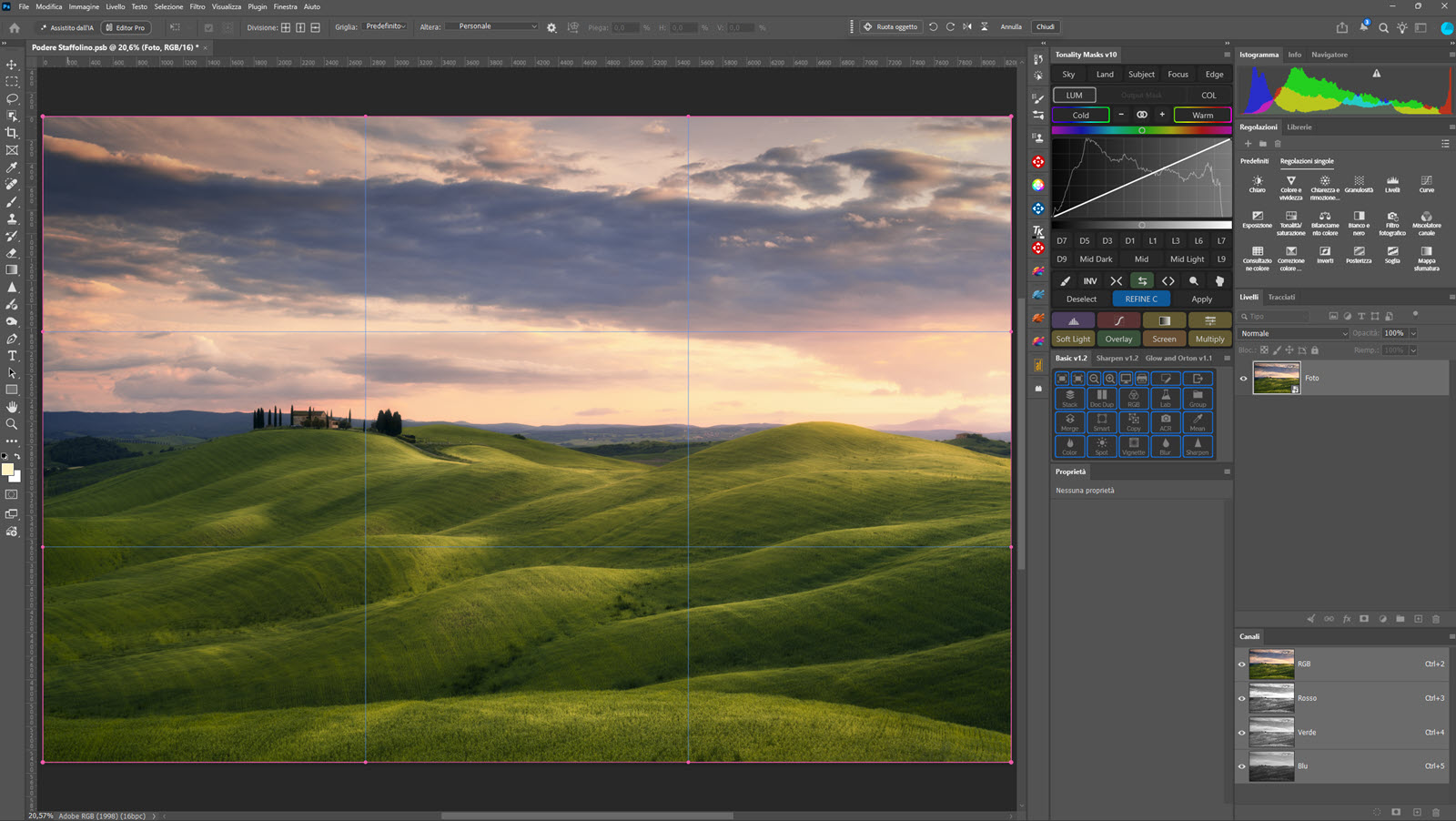Select the Move tool
The height and width of the screenshot is (821, 1456).
point(12,65)
